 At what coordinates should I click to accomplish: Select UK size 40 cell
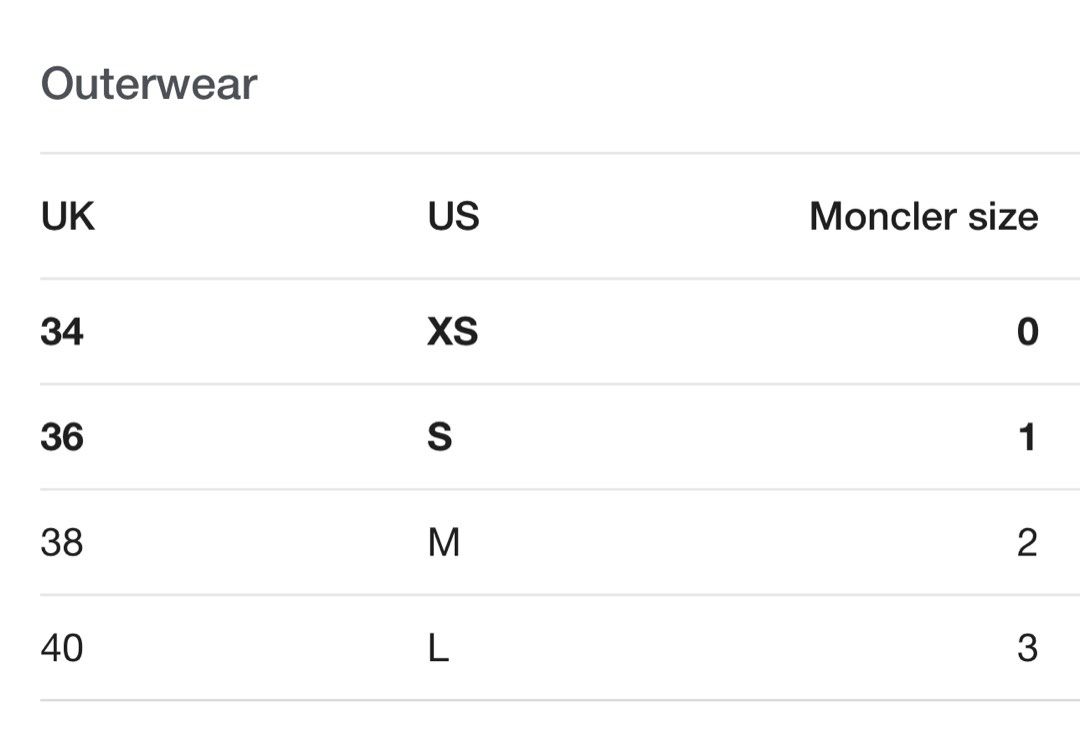click(x=62, y=648)
